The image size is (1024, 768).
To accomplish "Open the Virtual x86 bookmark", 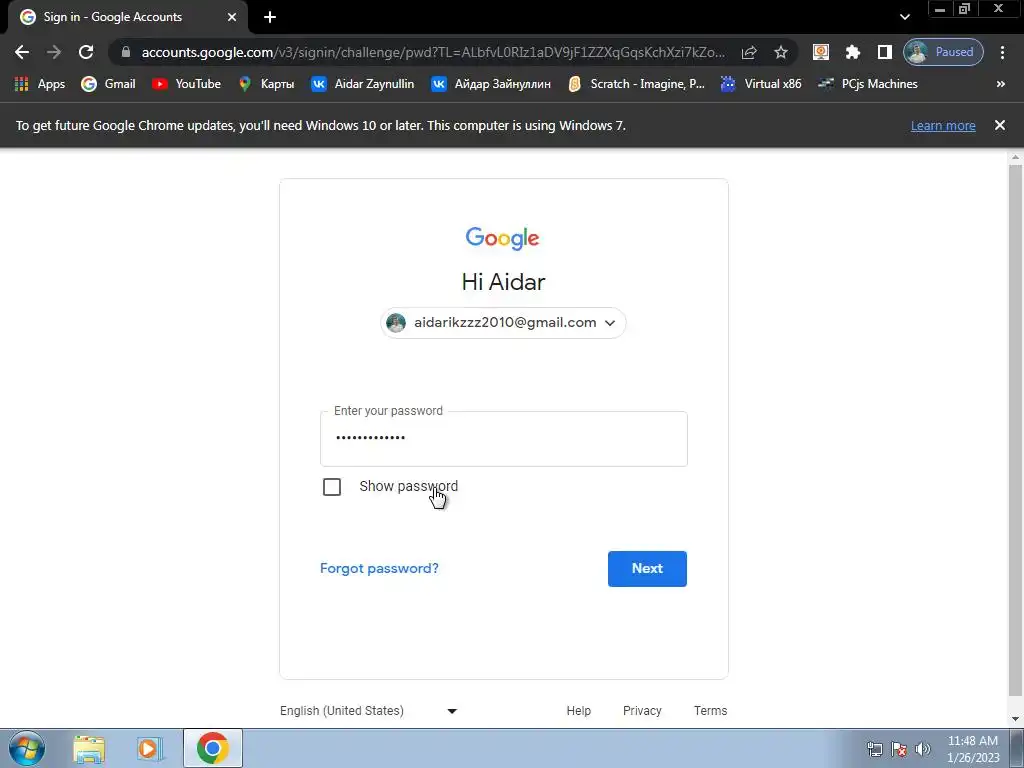I will tap(761, 84).
